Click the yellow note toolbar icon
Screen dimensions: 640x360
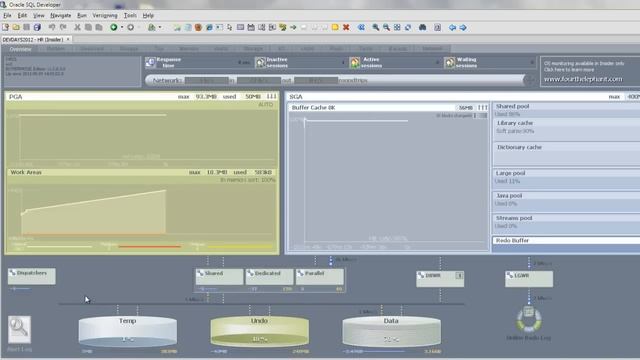335,27
